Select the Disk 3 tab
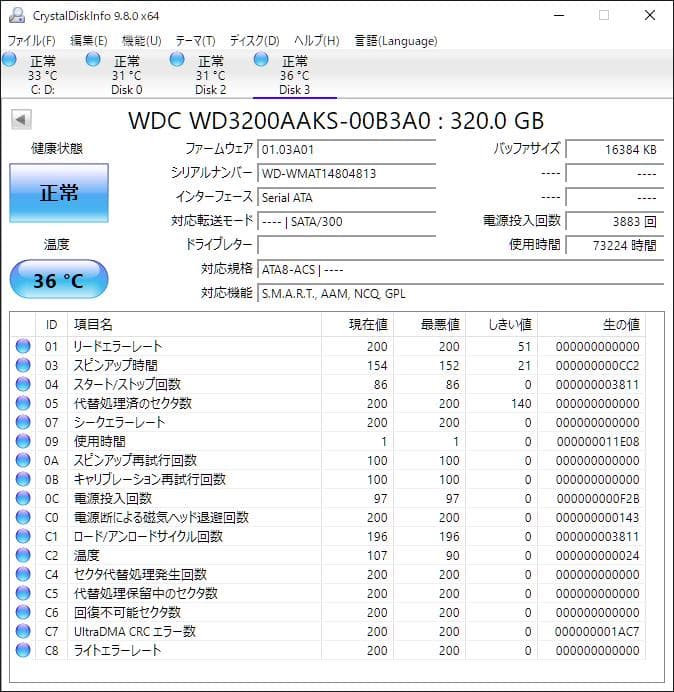Viewport: 674px width, 692px height. pos(294,75)
